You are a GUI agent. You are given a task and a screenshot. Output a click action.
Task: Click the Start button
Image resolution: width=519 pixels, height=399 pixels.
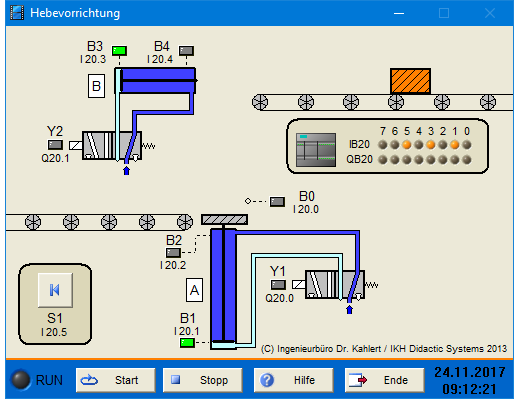(x=116, y=380)
